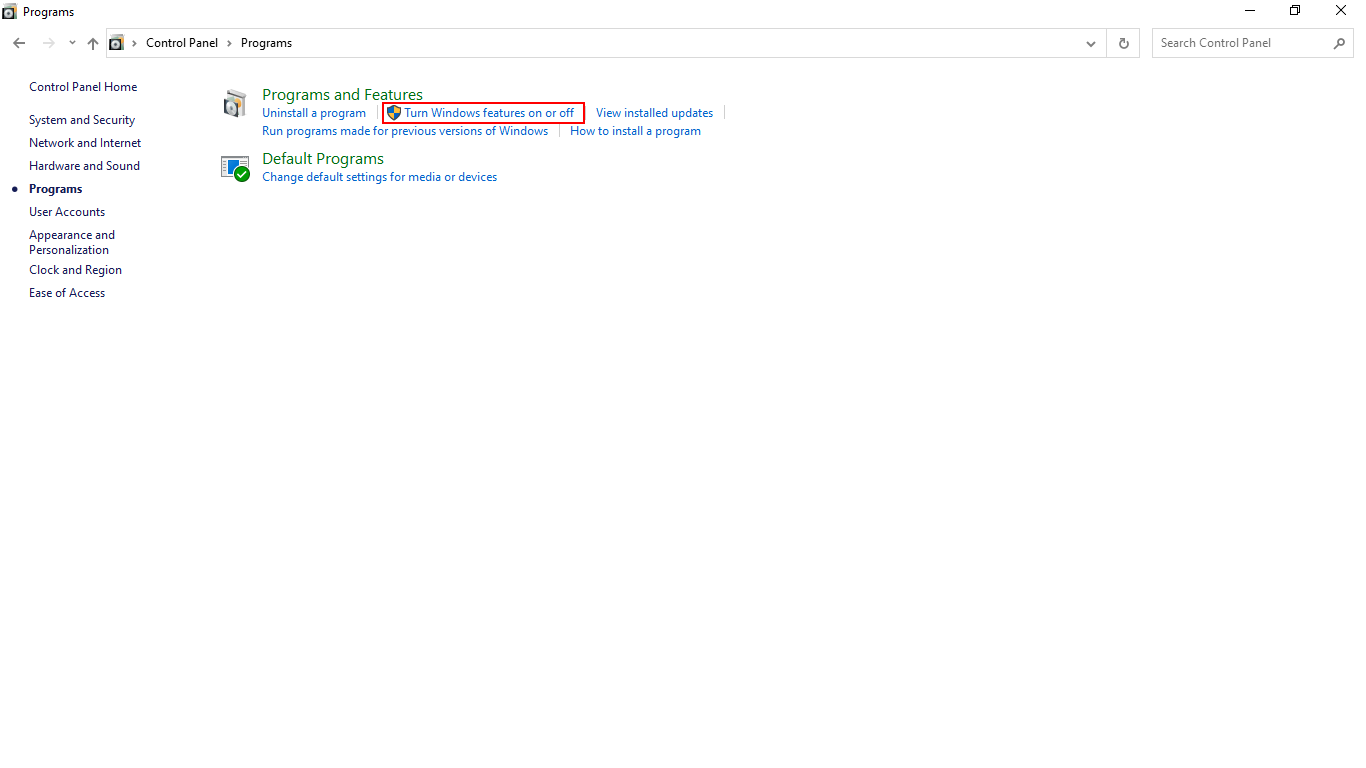Expand chevron between Control Panel and Programs
Viewport: 1366px width, 768px height.
tap(230, 43)
